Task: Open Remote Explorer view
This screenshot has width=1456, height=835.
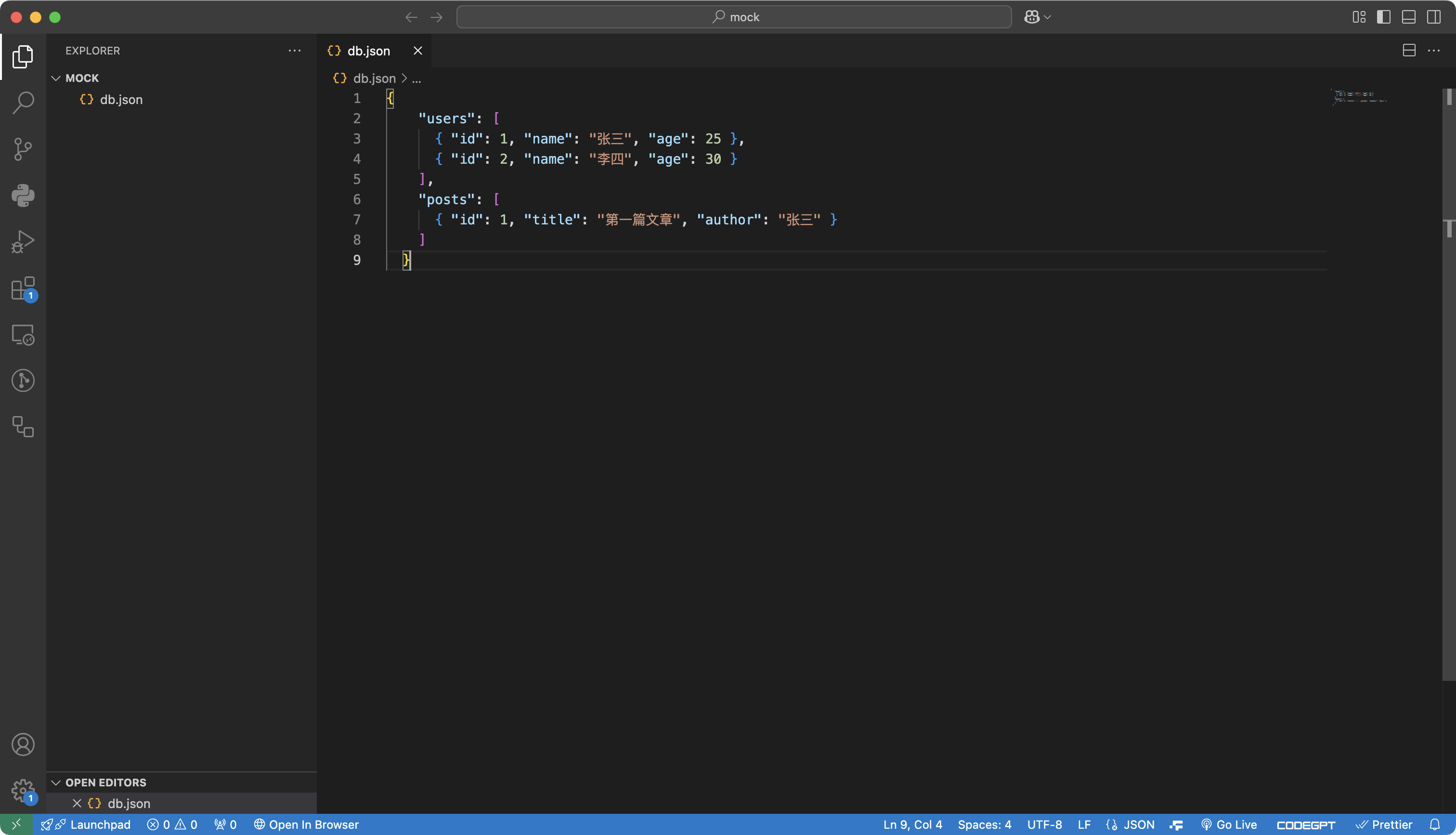Action: (23, 335)
